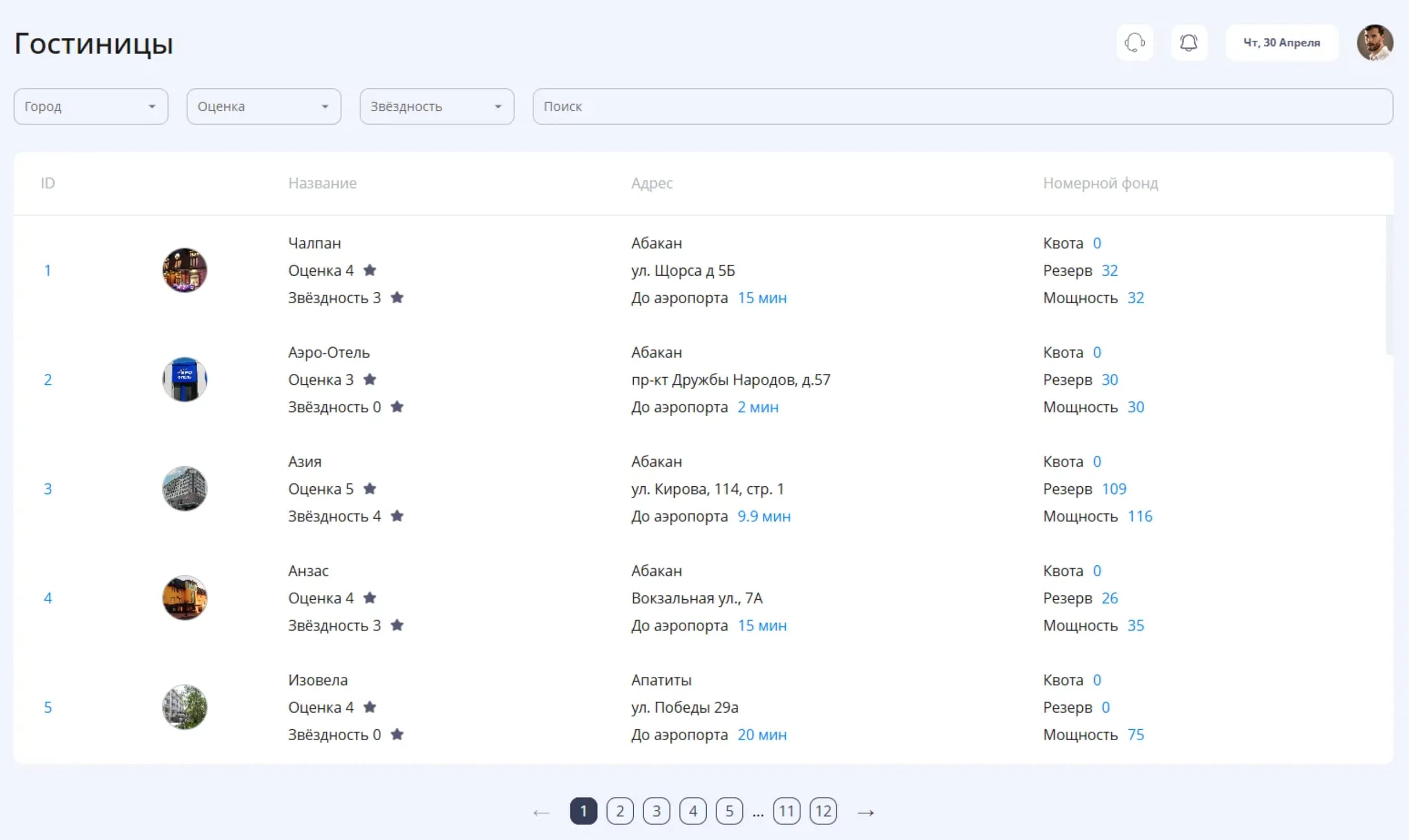The width and height of the screenshot is (1409, 840).
Task: Click the star beside Аэро-Отель's Оценка 3
Action: [x=369, y=379]
